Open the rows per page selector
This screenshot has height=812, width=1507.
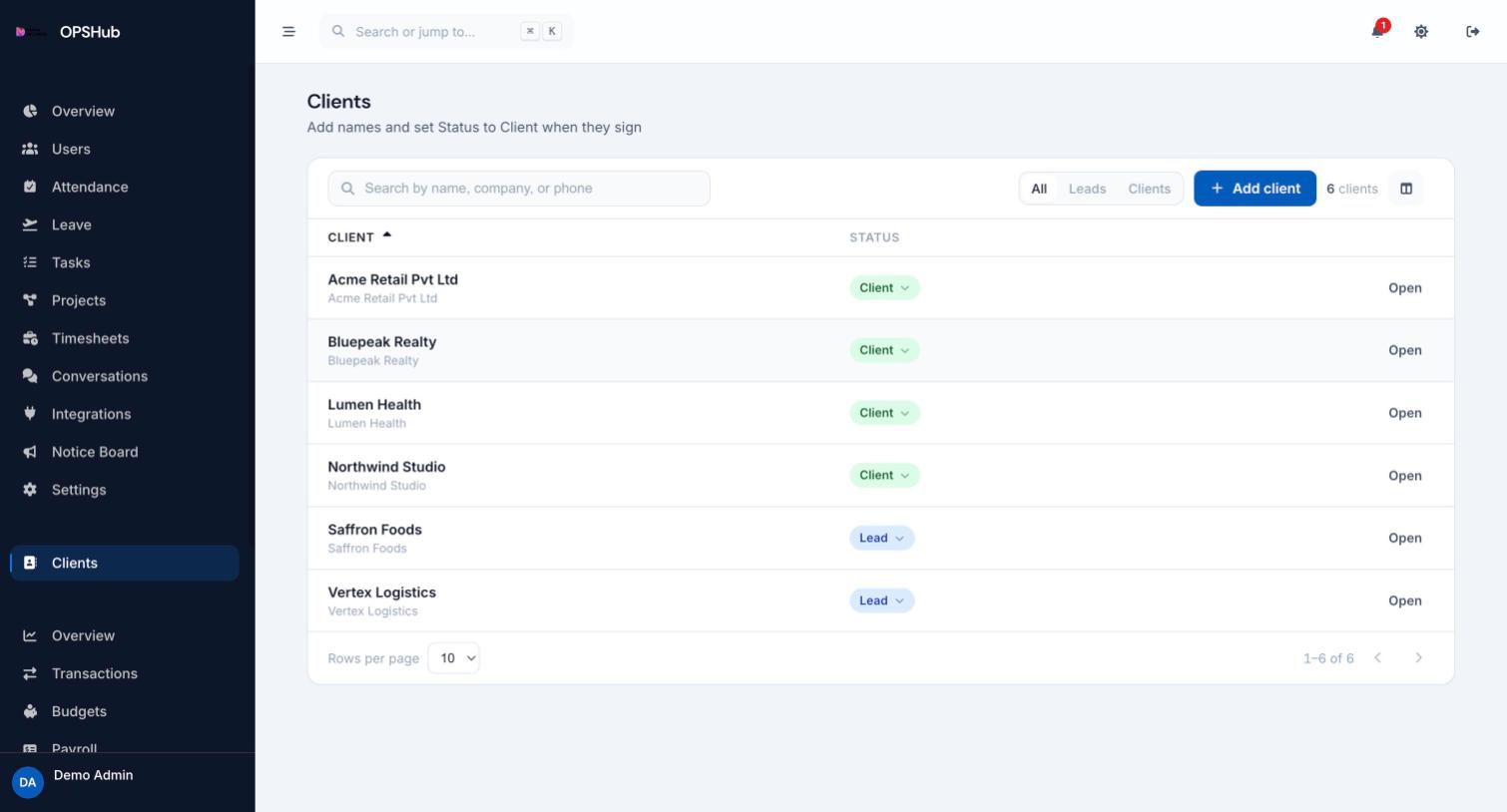click(453, 658)
